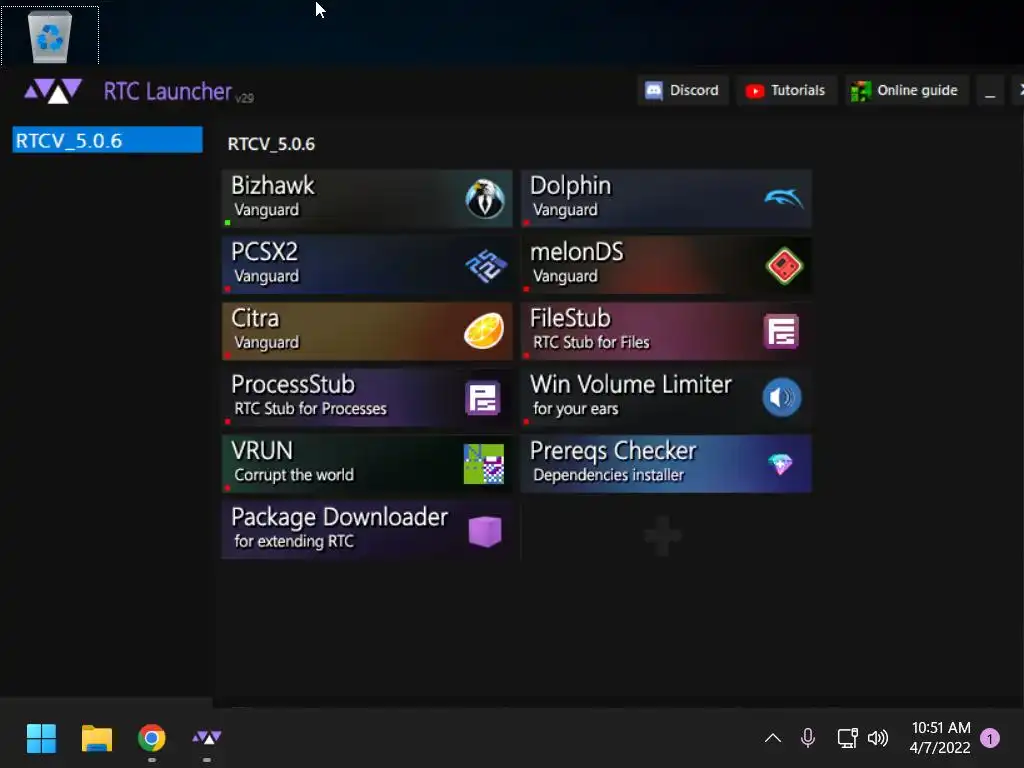The width and height of the screenshot is (1024, 768).
Task: Launch Google Chrome from the taskbar
Action: (x=152, y=739)
